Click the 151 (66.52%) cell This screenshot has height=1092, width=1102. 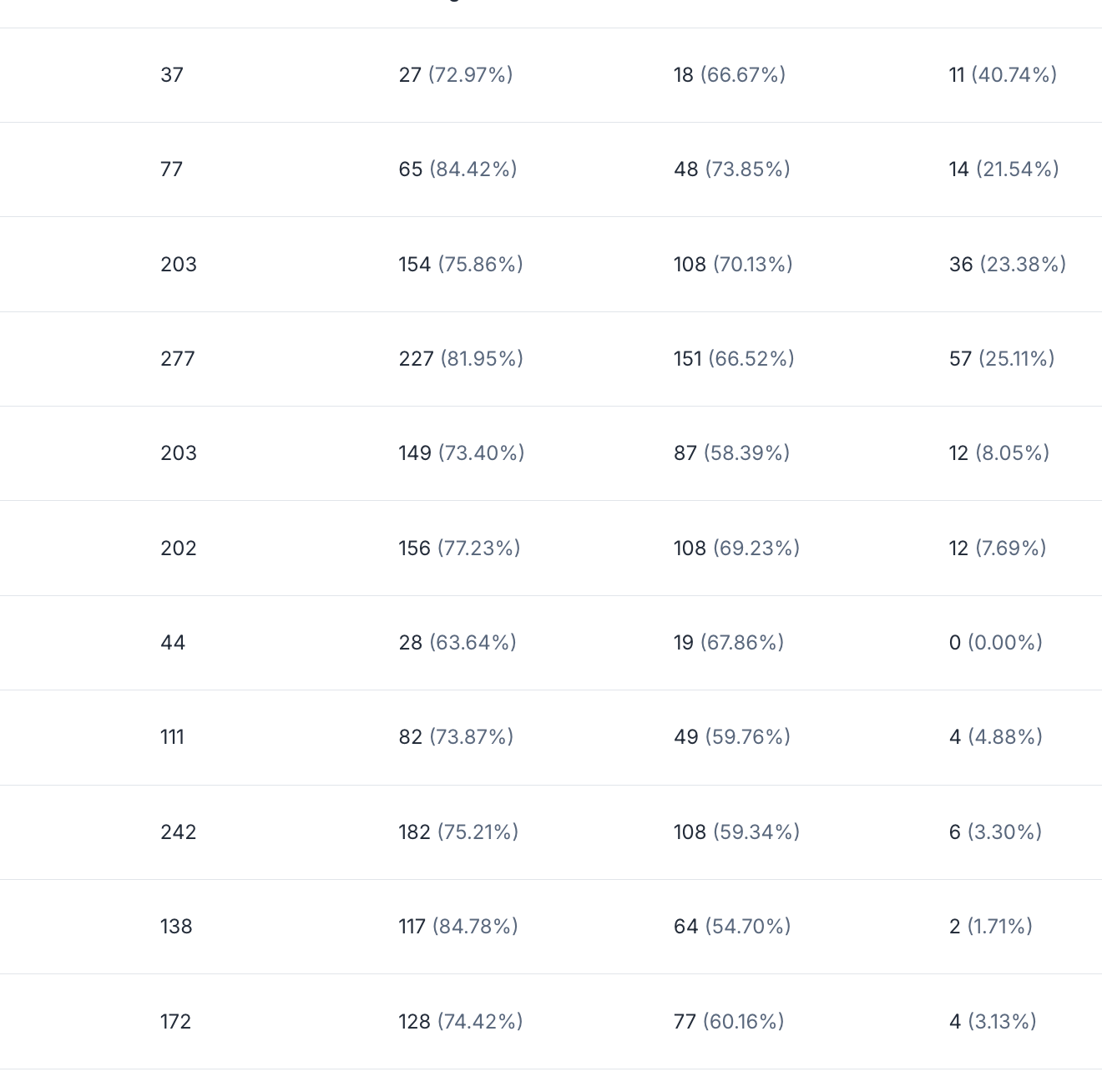tap(734, 359)
